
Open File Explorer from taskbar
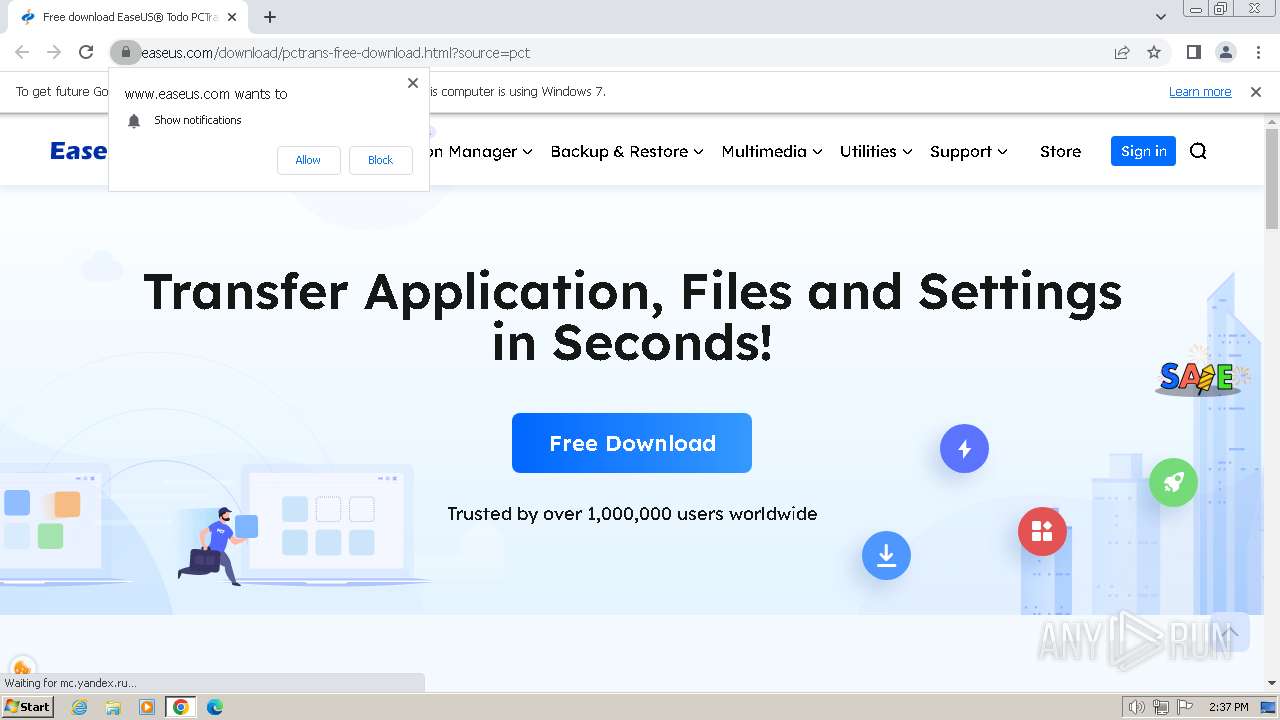pyautogui.click(x=113, y=707)
